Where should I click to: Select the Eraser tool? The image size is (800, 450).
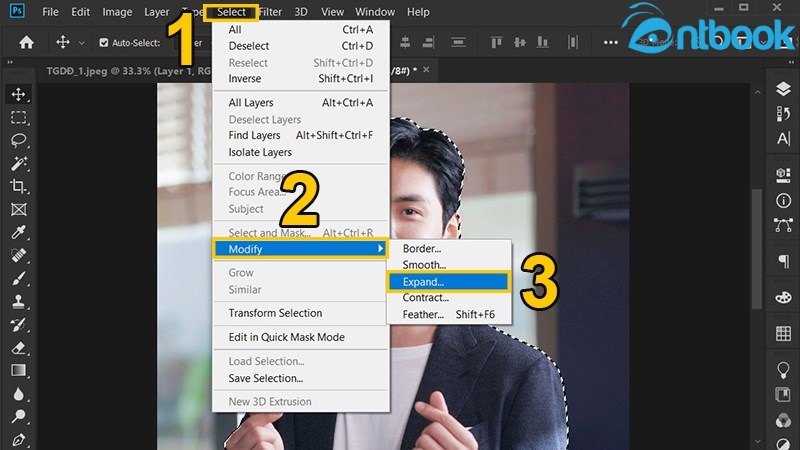[x=19, y=348]
